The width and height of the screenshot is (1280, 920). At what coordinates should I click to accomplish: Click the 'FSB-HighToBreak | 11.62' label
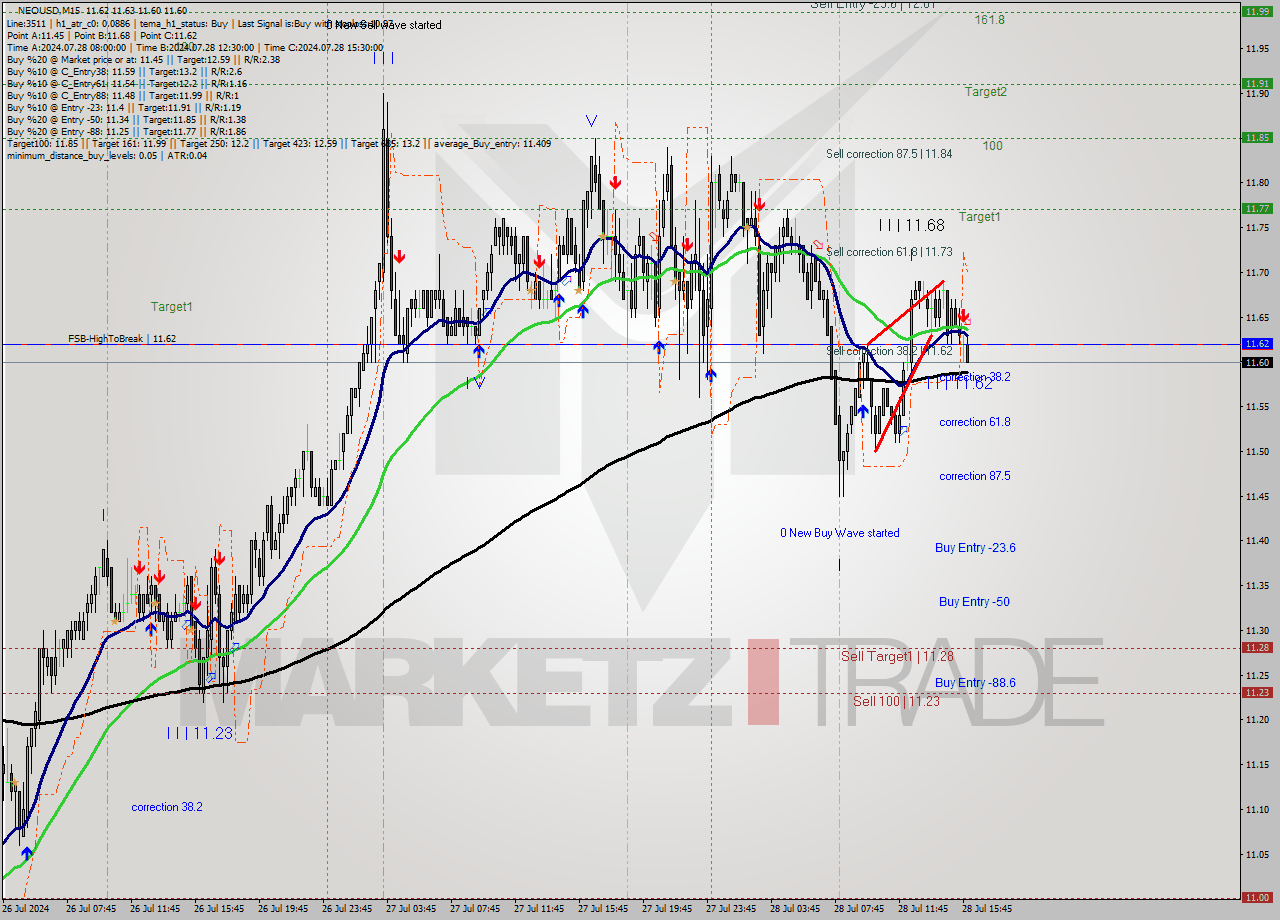122,339
